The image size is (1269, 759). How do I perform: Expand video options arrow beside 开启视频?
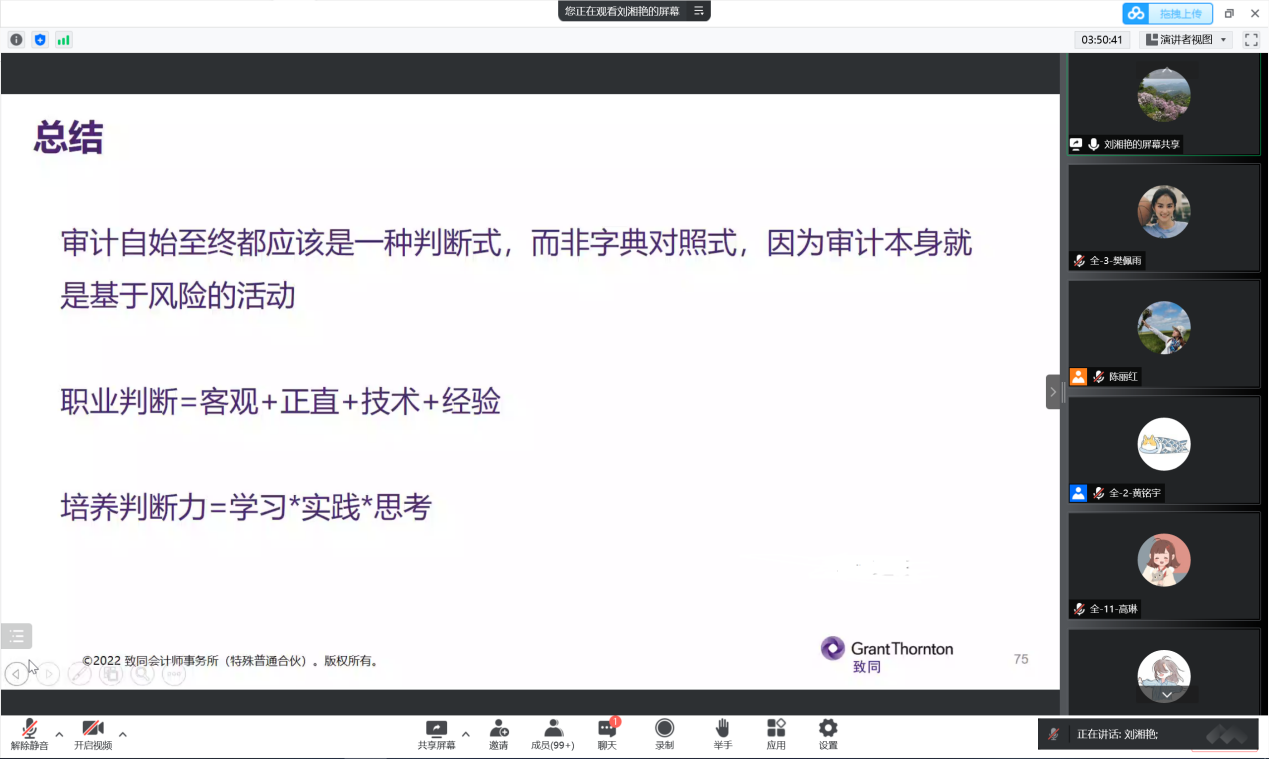[x=123, y=734]
